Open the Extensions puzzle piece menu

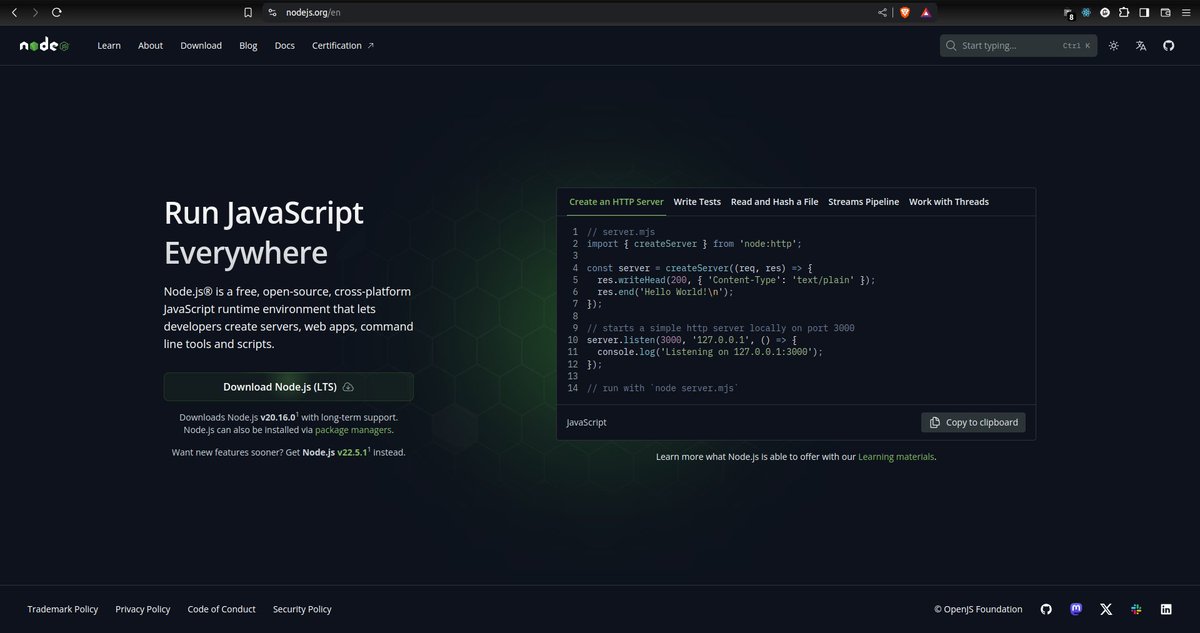tap(1124, 12)
